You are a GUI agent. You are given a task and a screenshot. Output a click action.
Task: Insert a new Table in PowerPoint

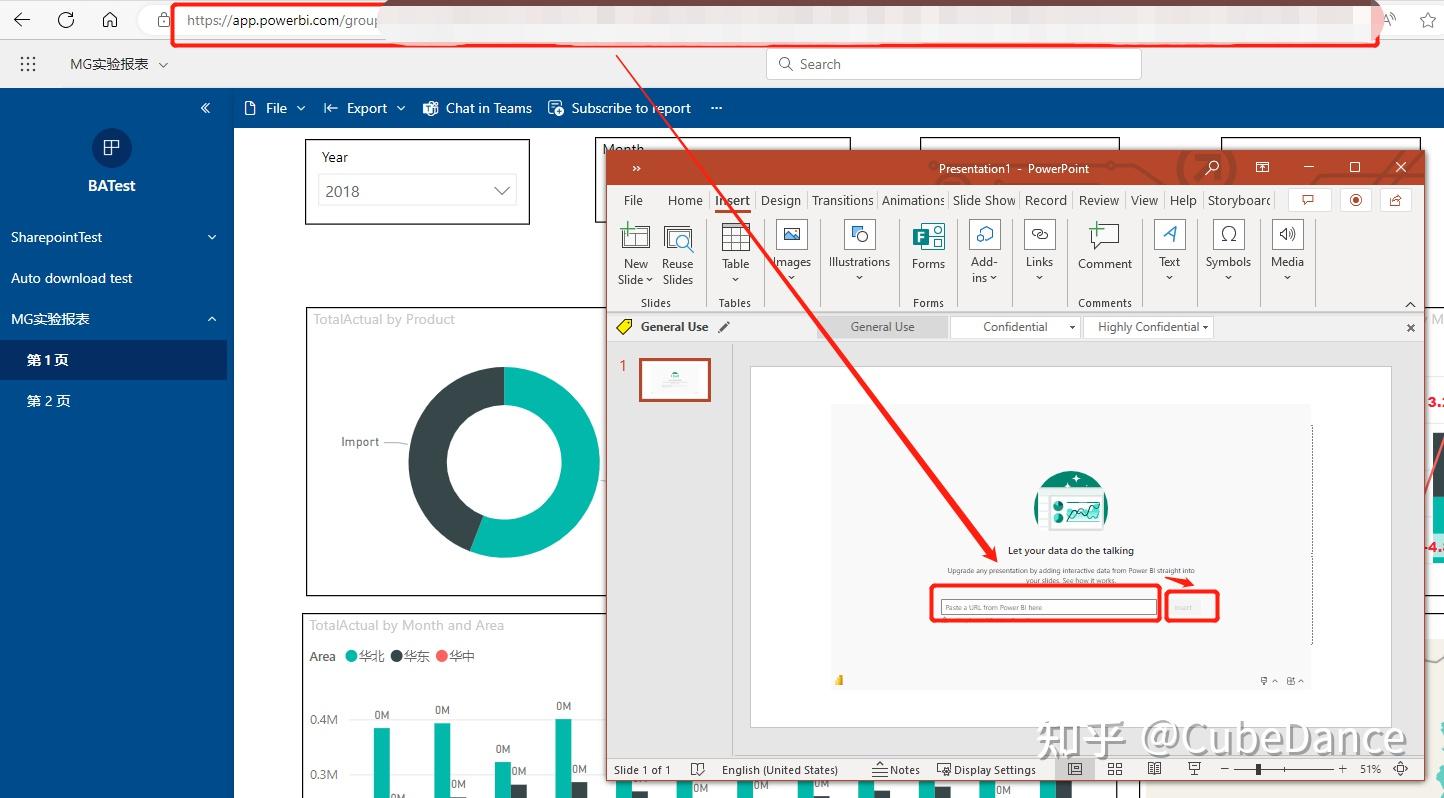click(x=736, y=251)
